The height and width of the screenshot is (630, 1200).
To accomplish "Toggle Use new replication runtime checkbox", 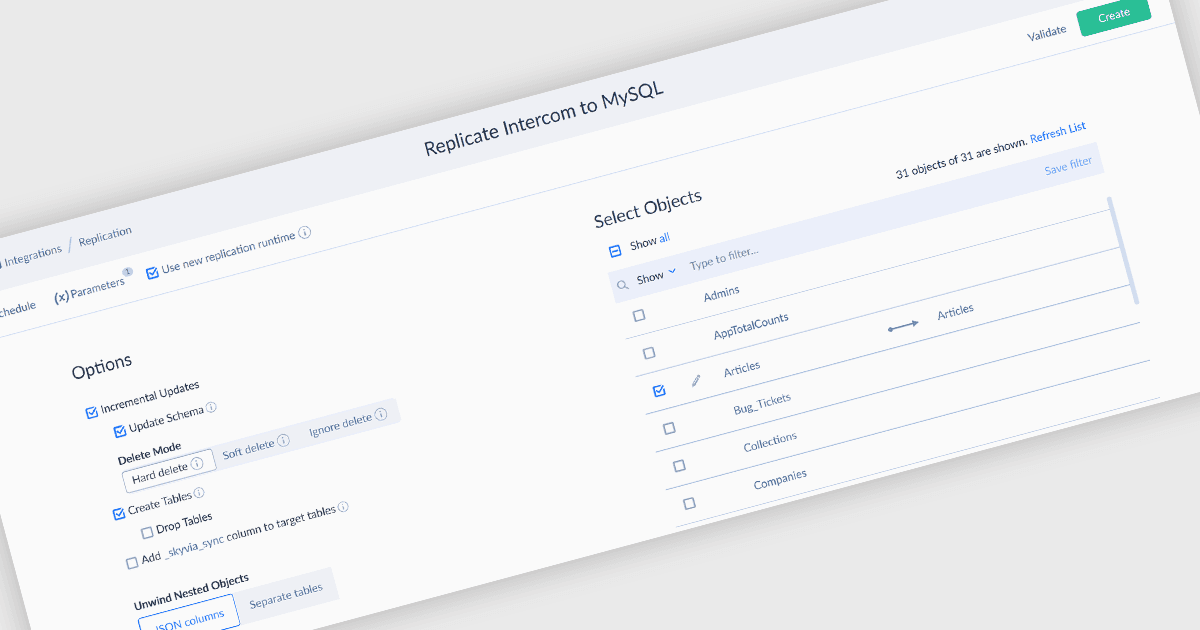I will point(153,272).
